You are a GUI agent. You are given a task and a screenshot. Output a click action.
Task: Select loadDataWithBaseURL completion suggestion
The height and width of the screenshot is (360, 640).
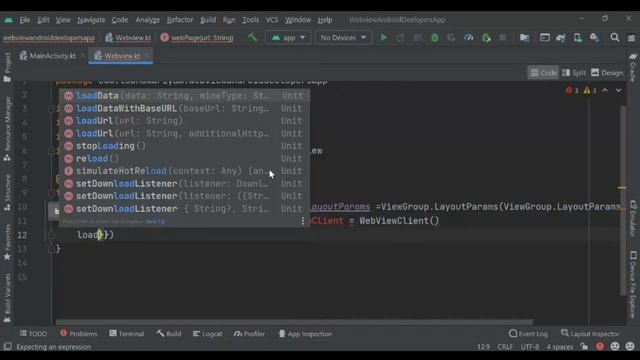click(x=184, y=108)
